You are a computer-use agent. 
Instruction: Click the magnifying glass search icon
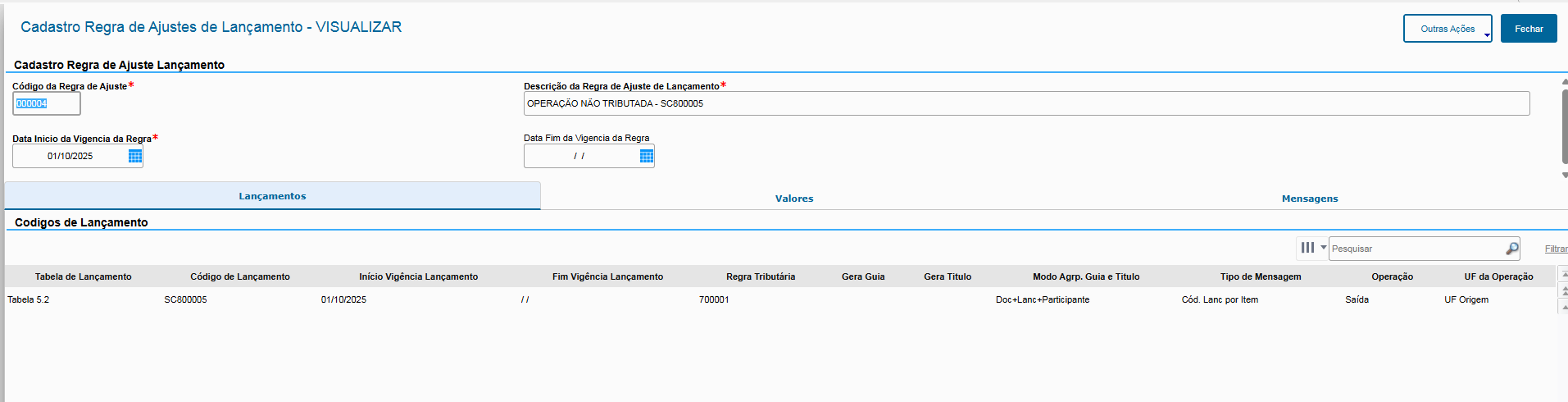coord(1511,249)
